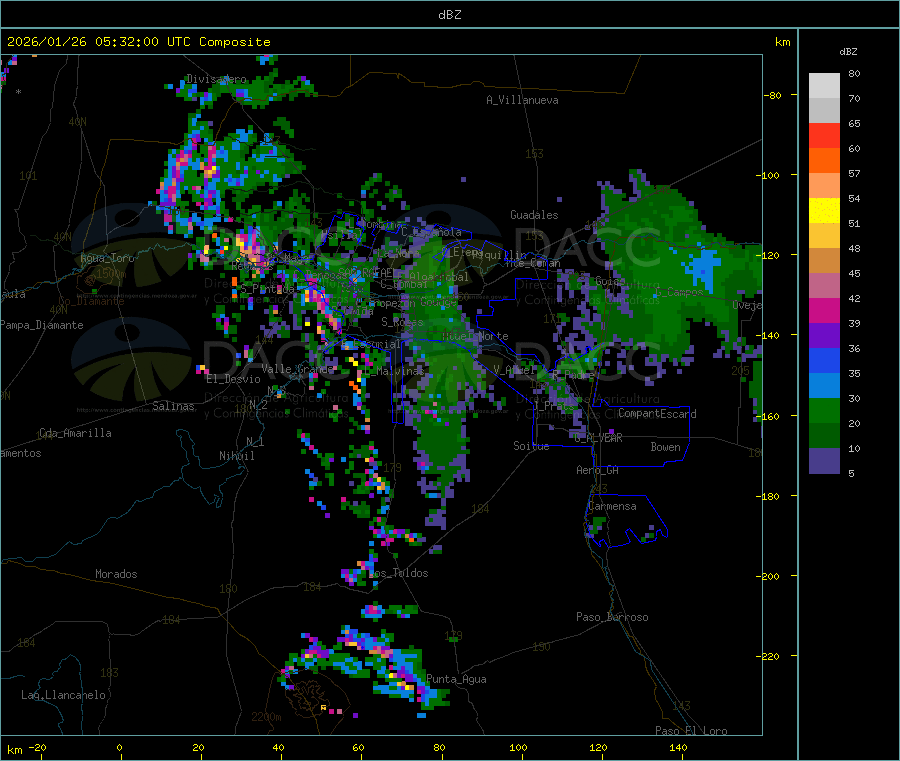The image size is (900, 761).
Task: Click the A_Villanueva map label
Action: 522,100
